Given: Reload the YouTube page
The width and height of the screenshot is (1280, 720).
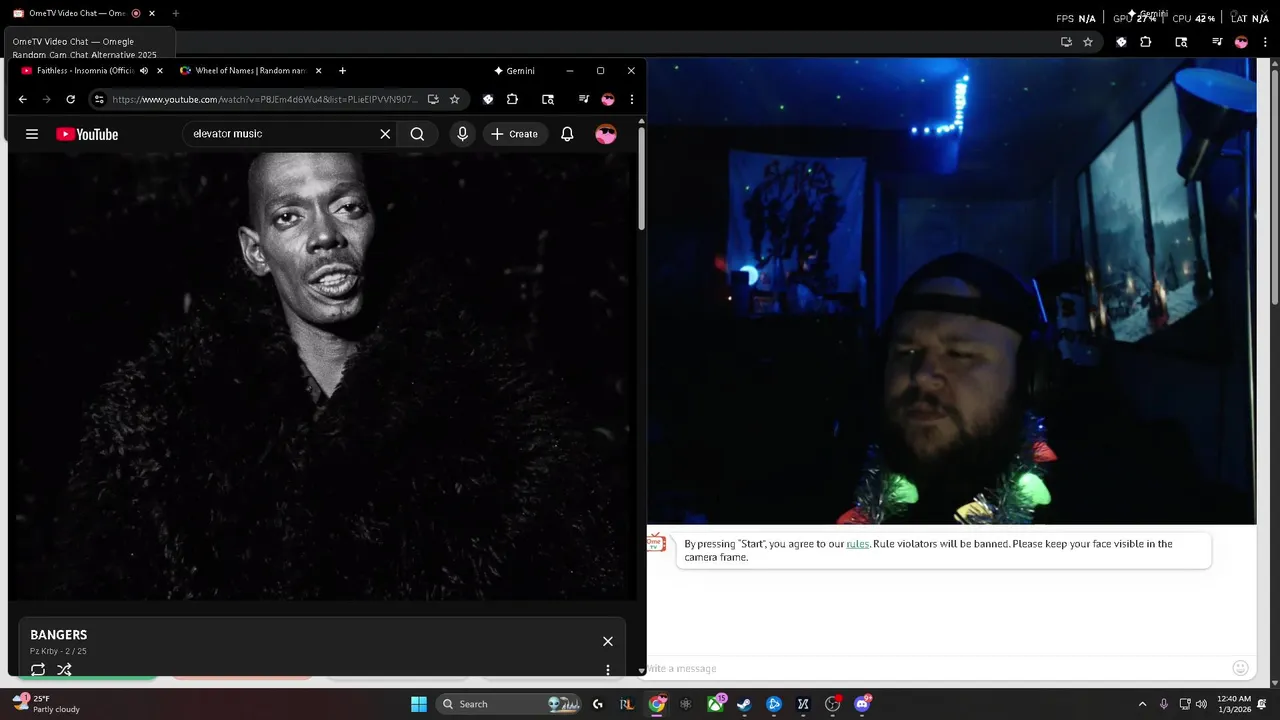Looking at the screenshot, I should tap(70, 99).
